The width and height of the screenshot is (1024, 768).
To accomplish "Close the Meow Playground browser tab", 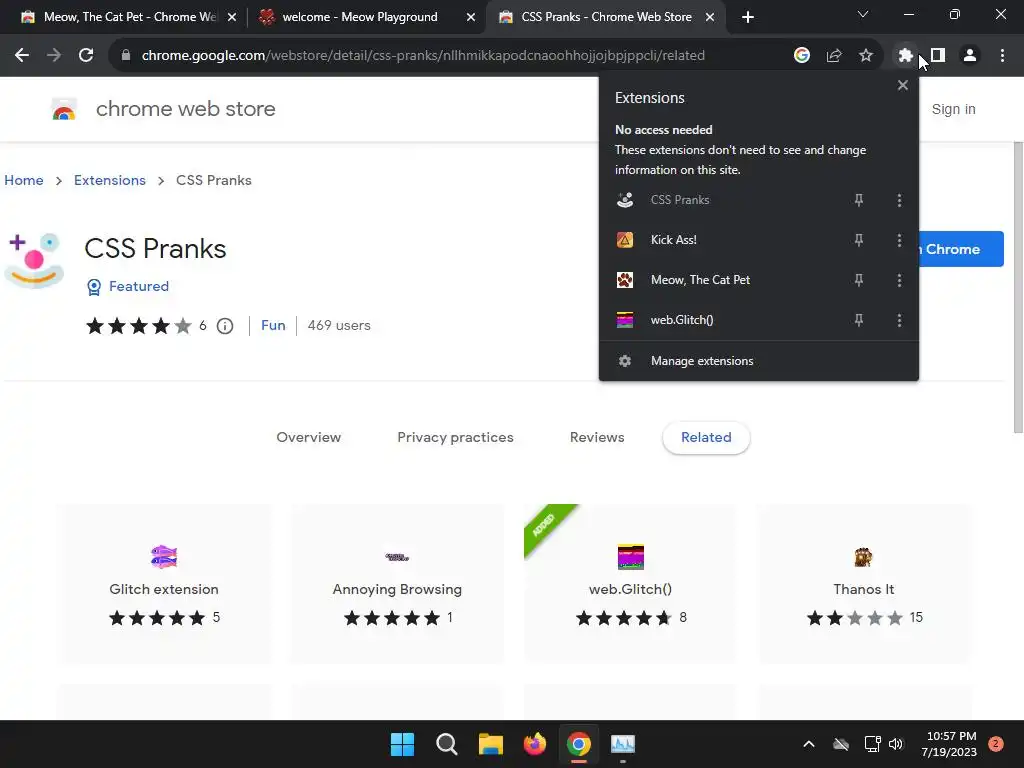I will click(471, 18).
